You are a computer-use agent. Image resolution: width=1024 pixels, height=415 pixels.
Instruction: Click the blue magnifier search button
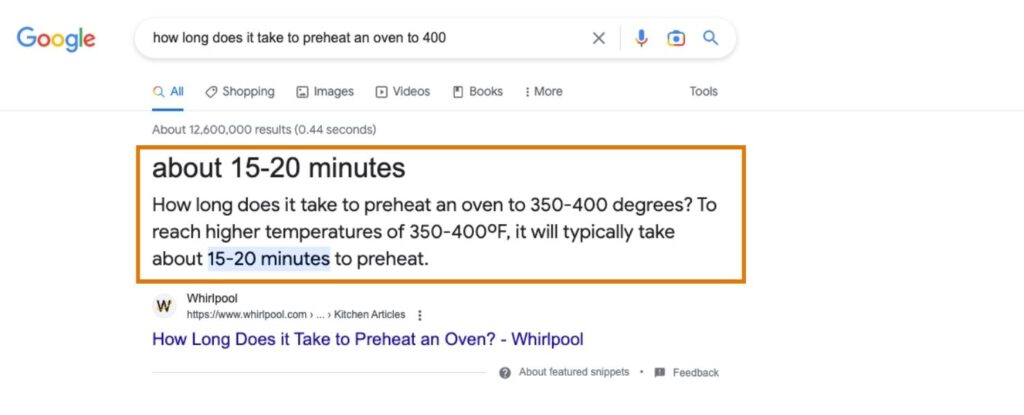point(711,39)
